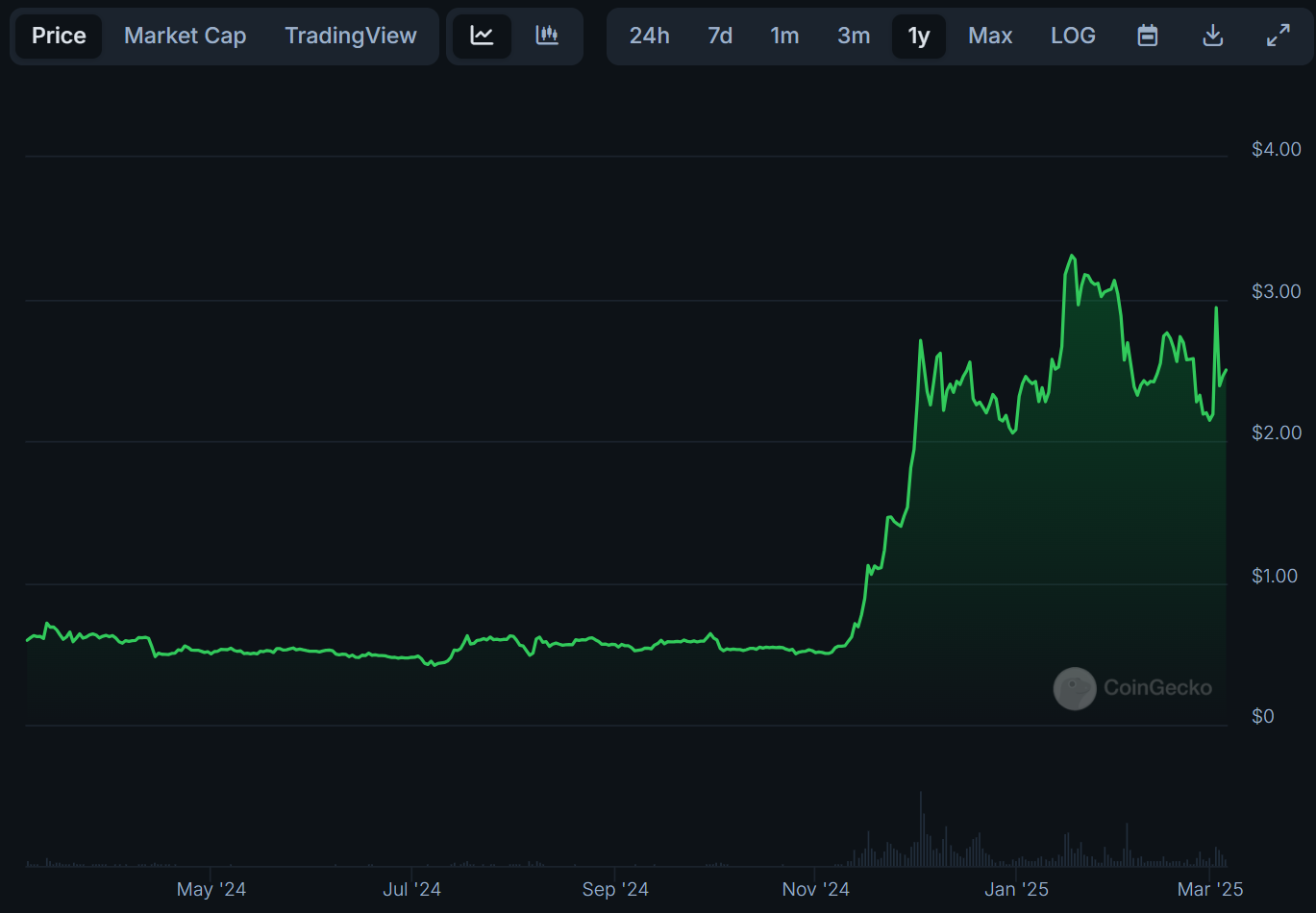Click the price peak above $3.00
Viewport: 1316px width, 913px height.
click(1072, 256)
